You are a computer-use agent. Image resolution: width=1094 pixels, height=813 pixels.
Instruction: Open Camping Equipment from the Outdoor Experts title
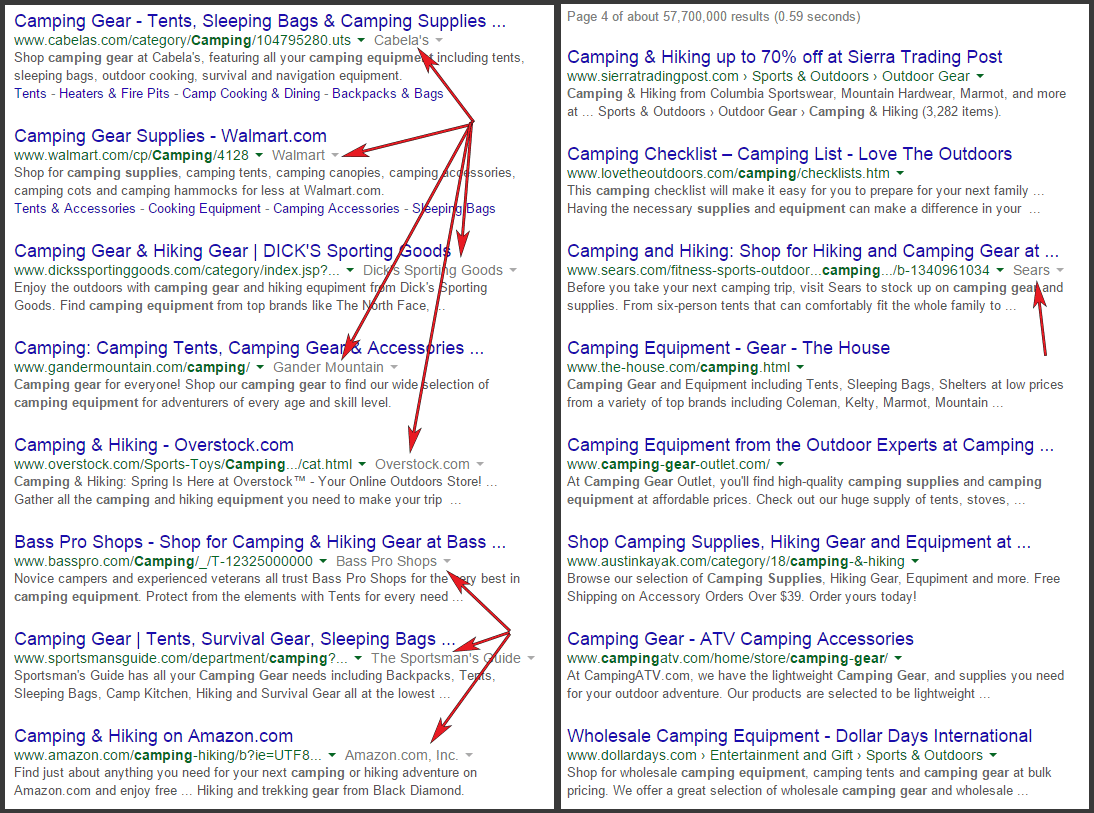[810, 445]
